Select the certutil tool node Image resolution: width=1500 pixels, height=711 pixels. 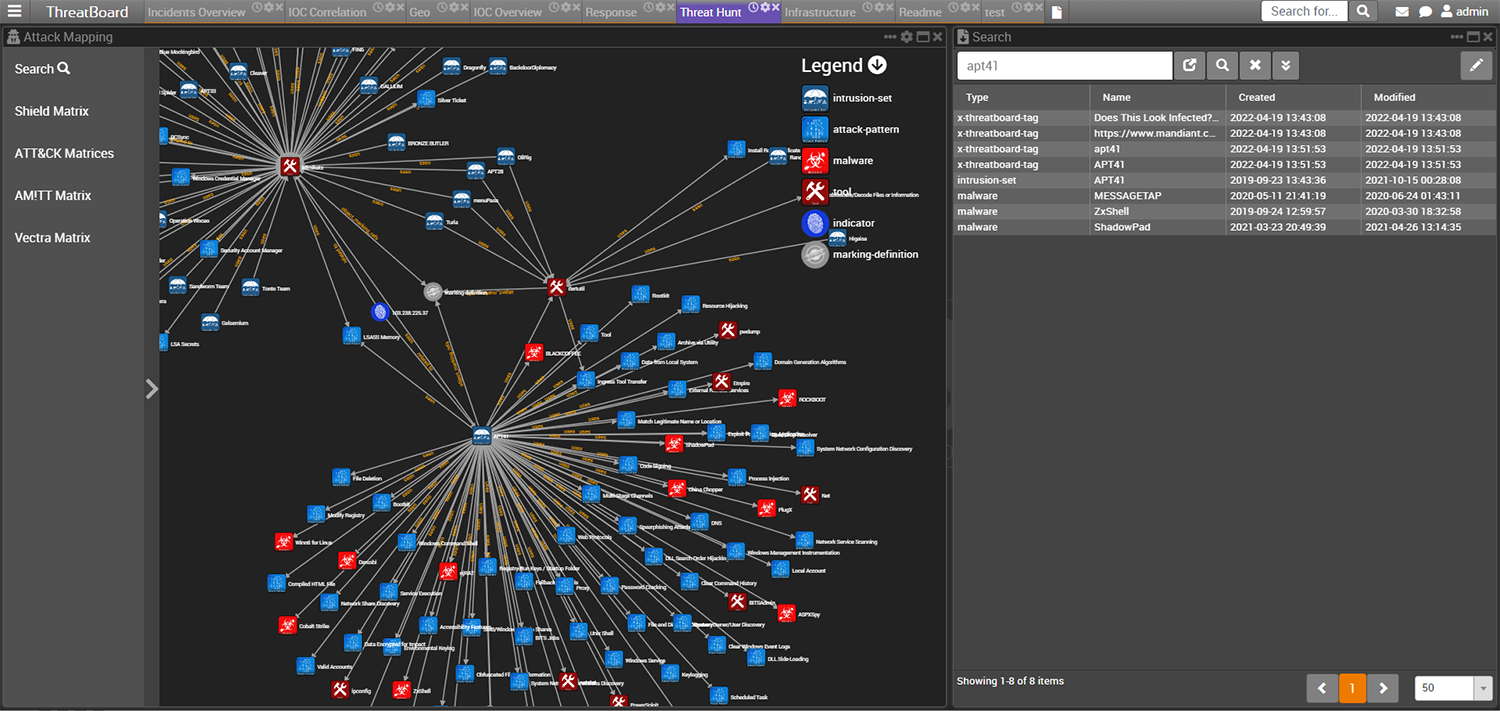(x=557, y=287)
